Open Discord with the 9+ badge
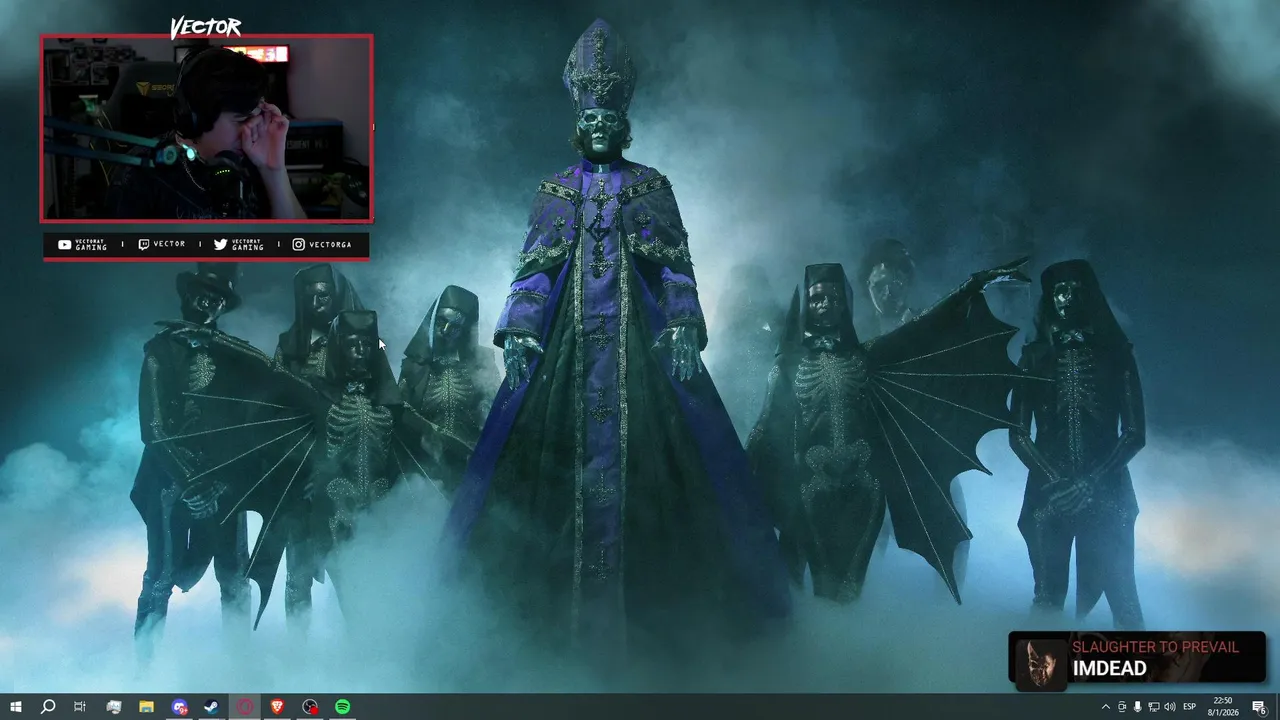 click(179, 707)
